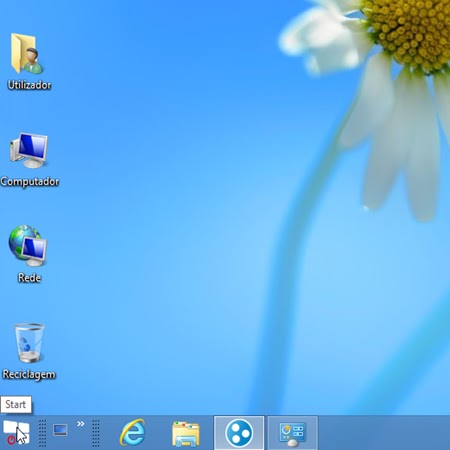This screenshot has width=450, height=450.
Task: Click empty taskbar area right of Control Panel
Action: [x=383, y=433]
